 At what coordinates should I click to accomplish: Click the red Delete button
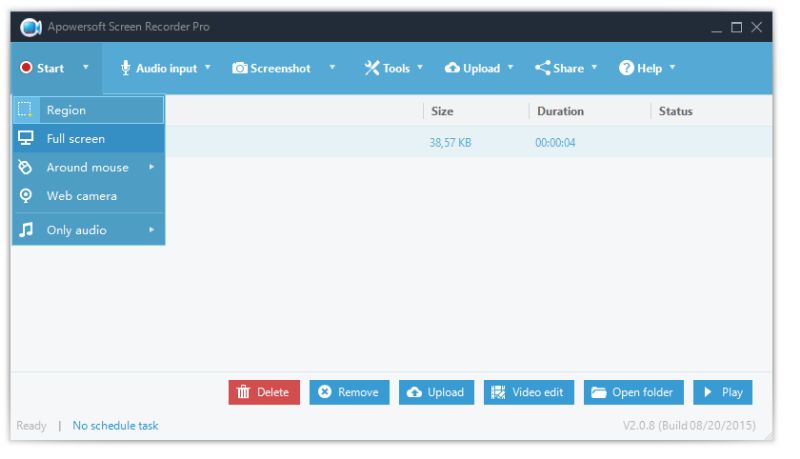coord(264,392)
